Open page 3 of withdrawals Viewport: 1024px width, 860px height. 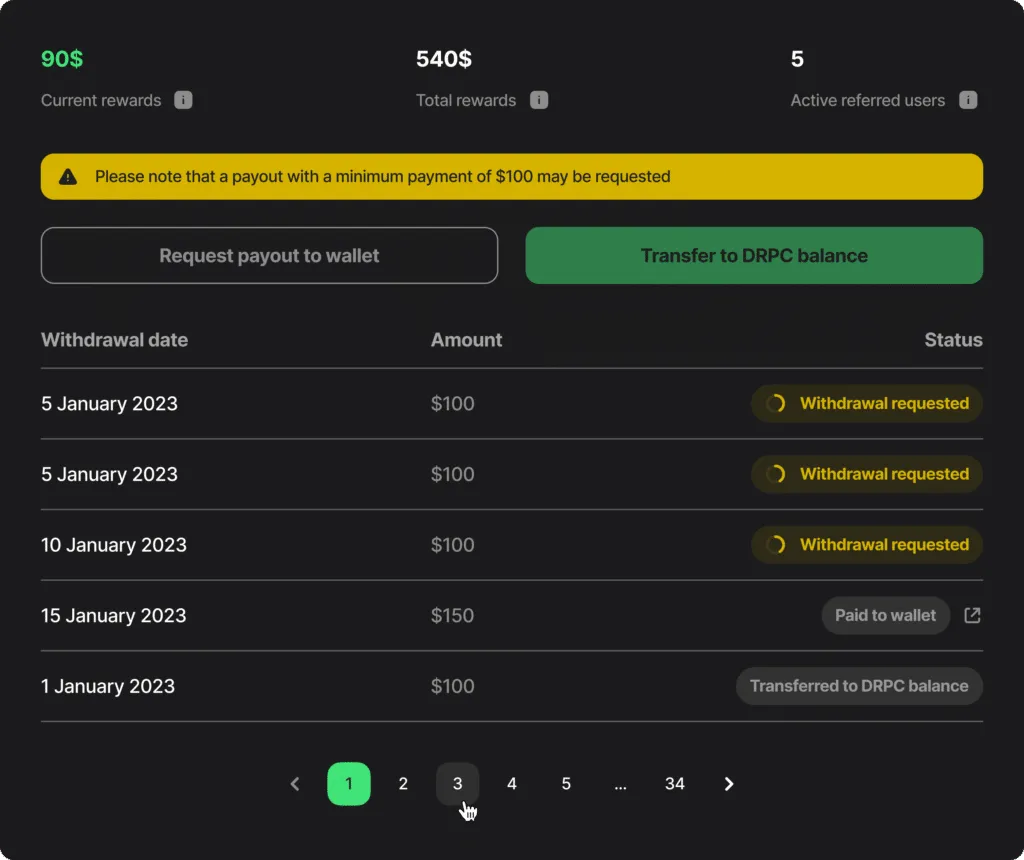click(457, 784)
